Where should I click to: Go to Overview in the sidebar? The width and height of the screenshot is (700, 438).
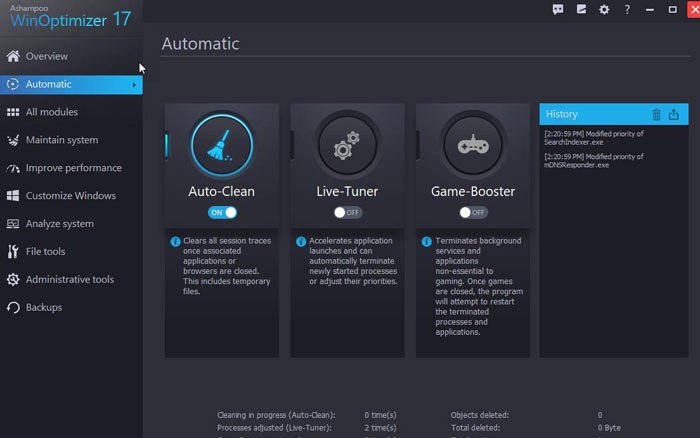[71, 56]
